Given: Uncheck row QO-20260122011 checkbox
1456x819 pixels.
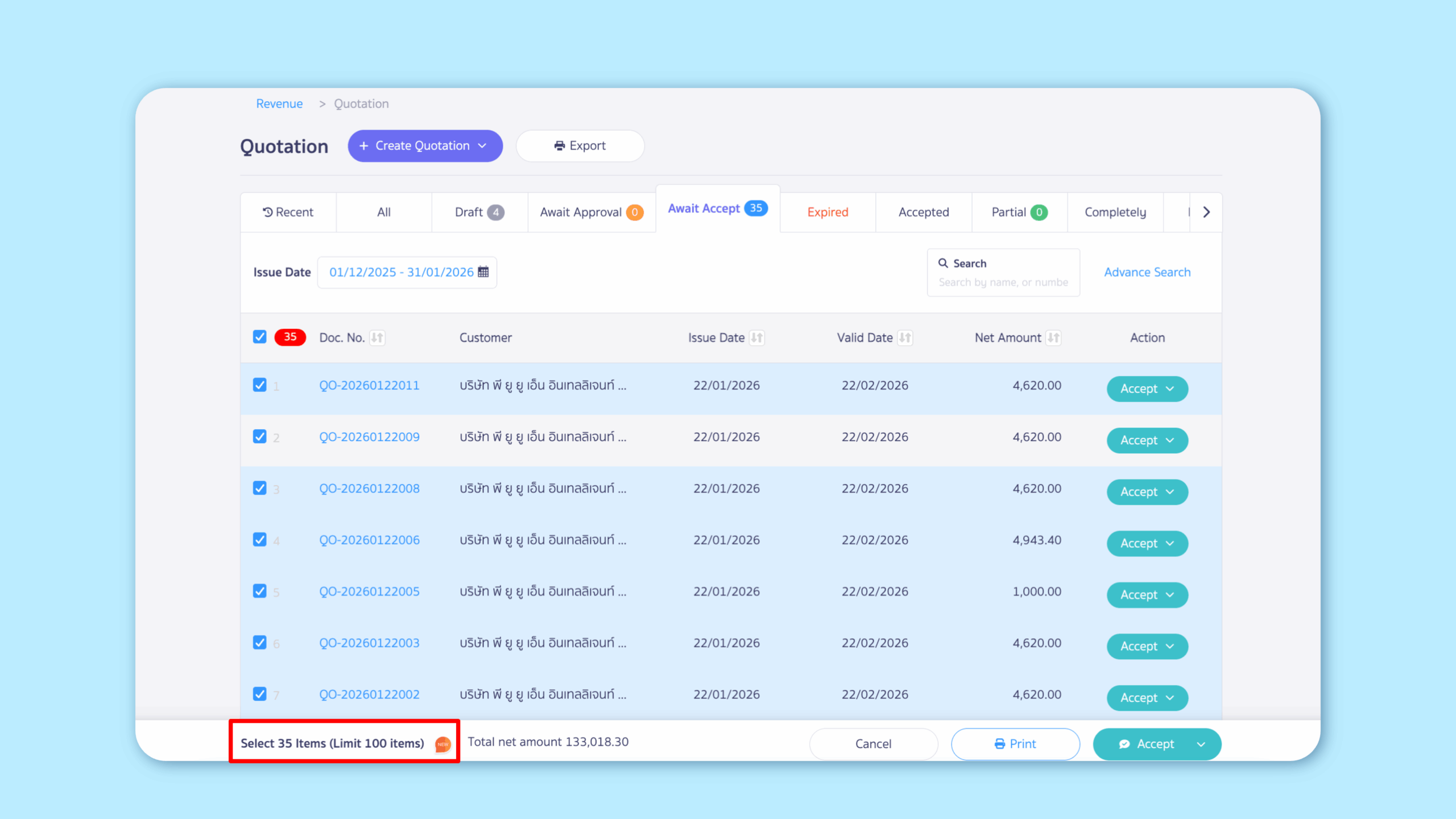Looking at the screenshot, I should [x=260, y=385].
